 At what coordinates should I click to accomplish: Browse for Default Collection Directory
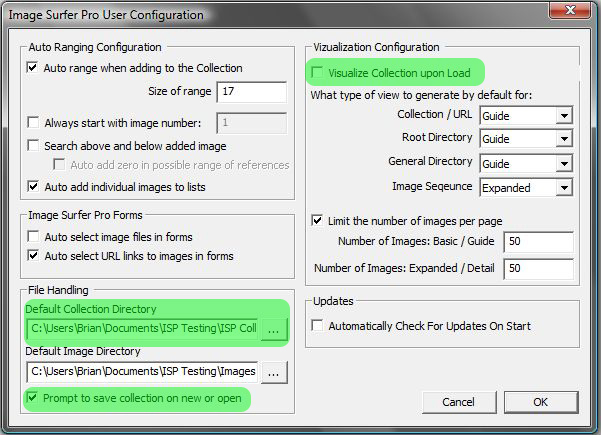[x=274, y=330]
